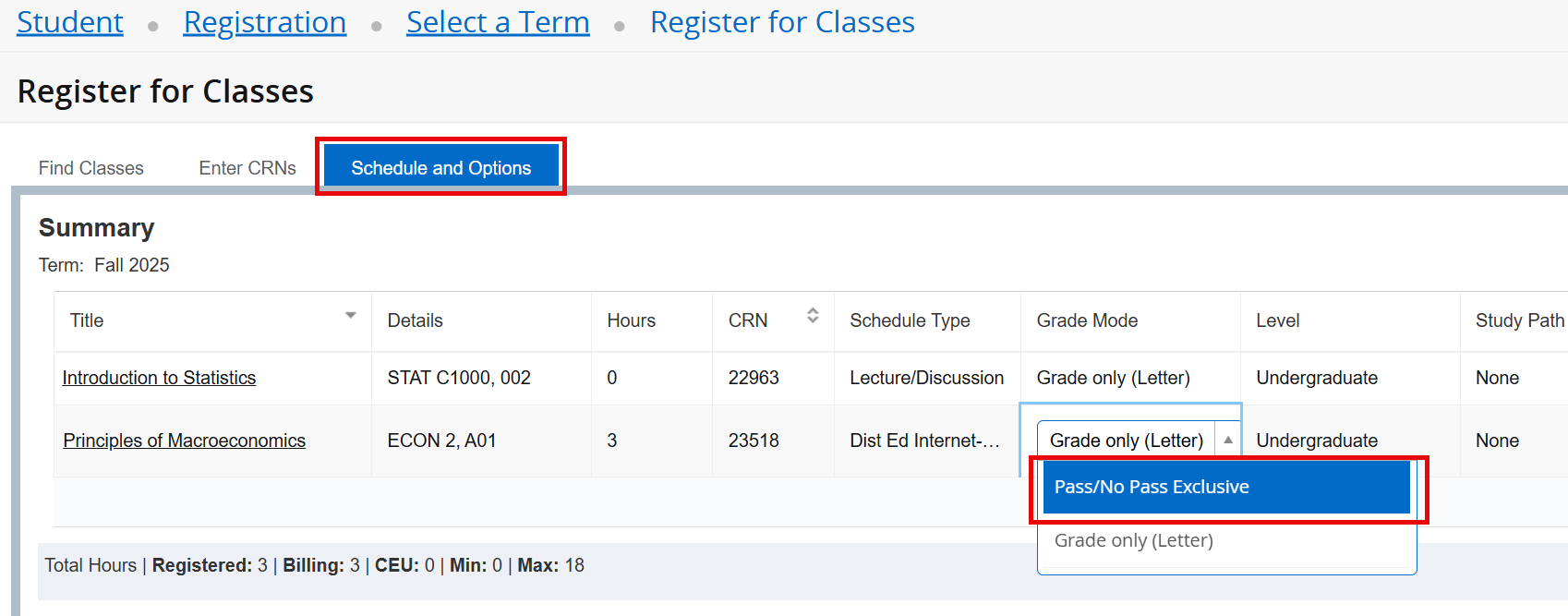Click the Grade only (Letter) combo box
Viewport: 1568px width, 616px height.
[1139, 441]
